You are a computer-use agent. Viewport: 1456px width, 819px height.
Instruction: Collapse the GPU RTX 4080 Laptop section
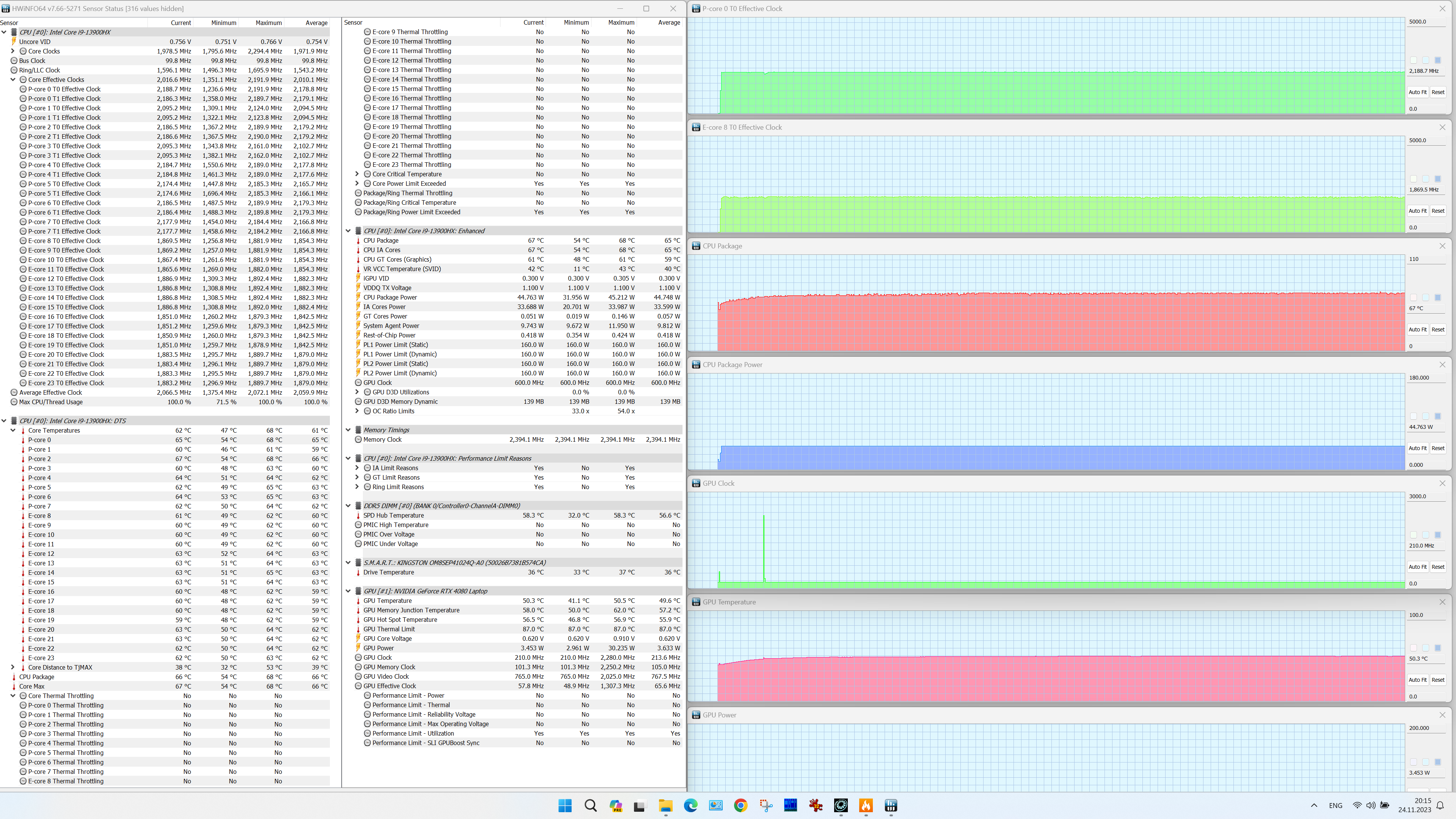[x=348, y=591]
